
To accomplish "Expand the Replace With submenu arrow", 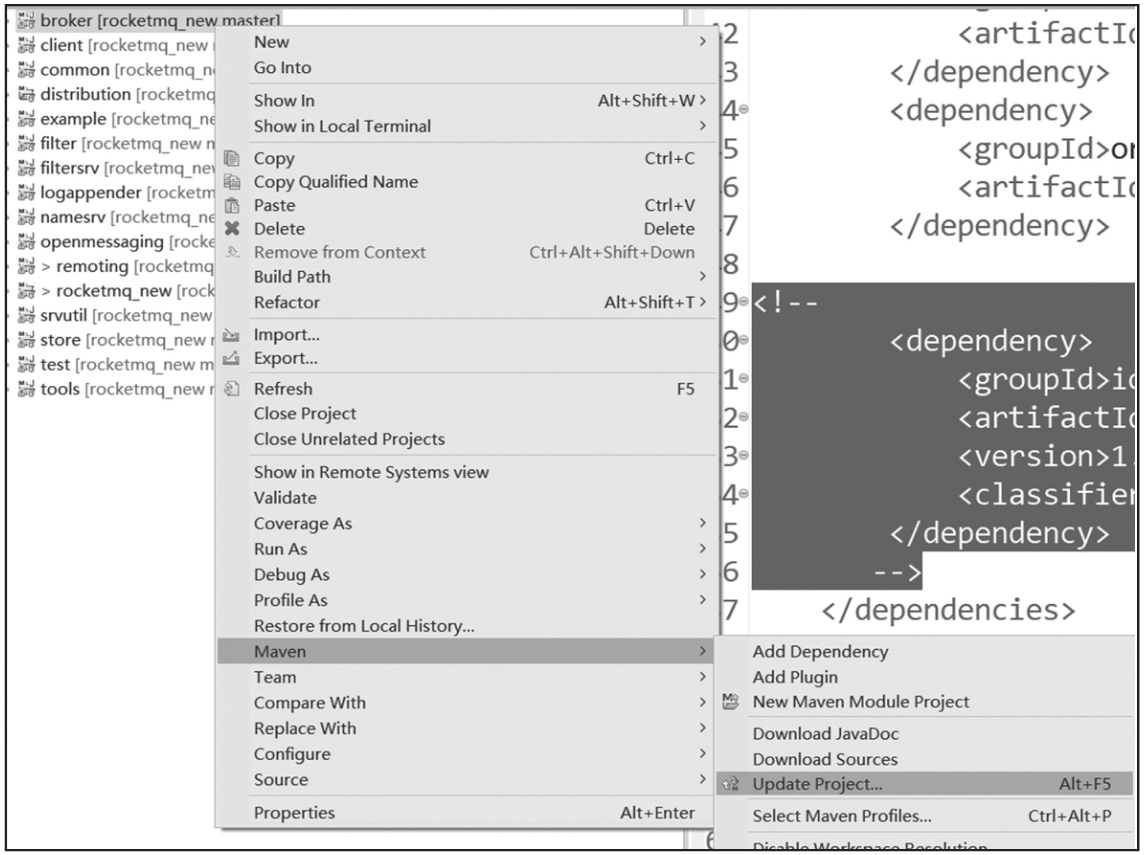I will tap(703, 728).
